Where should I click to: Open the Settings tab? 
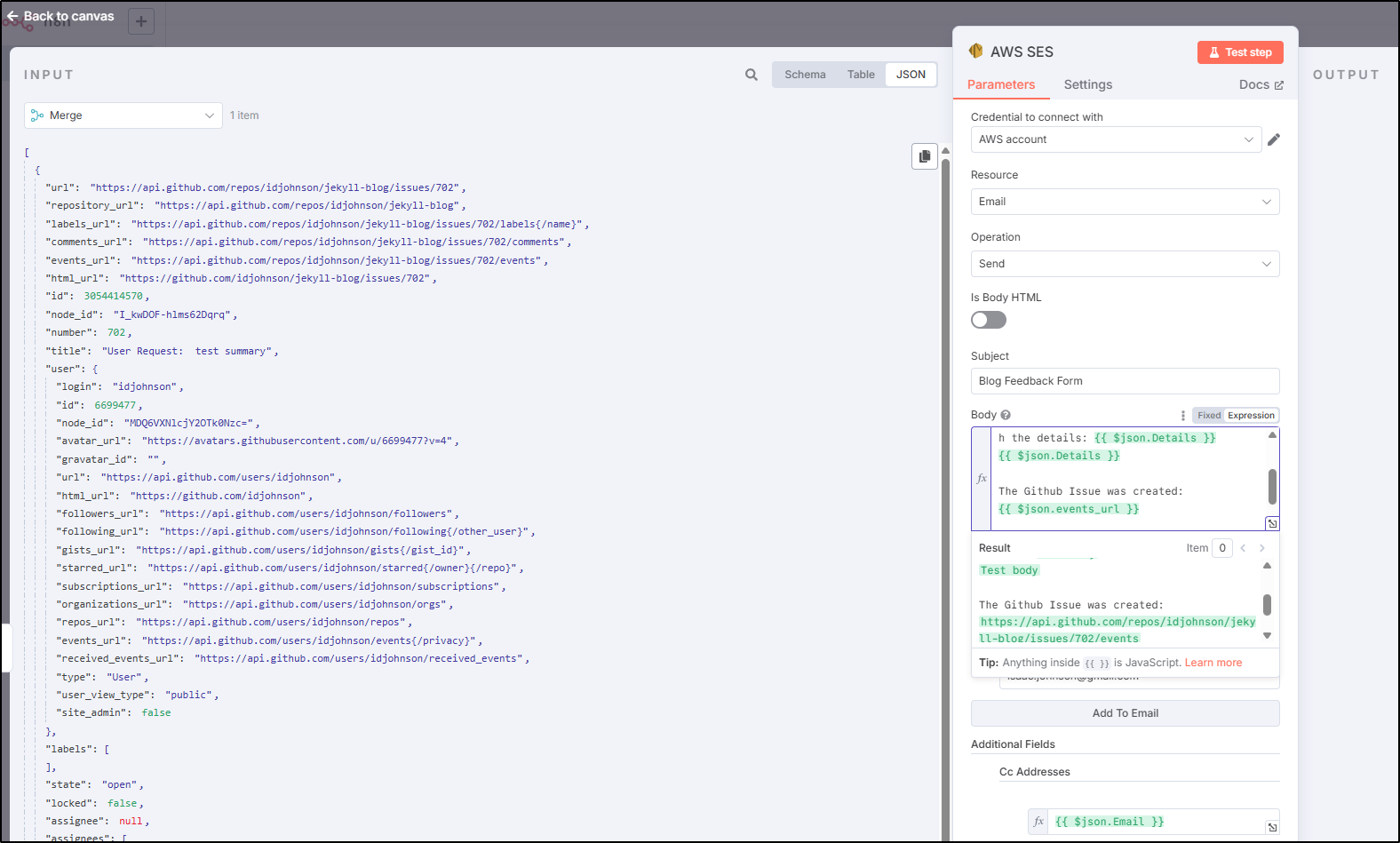(1087, 84)
